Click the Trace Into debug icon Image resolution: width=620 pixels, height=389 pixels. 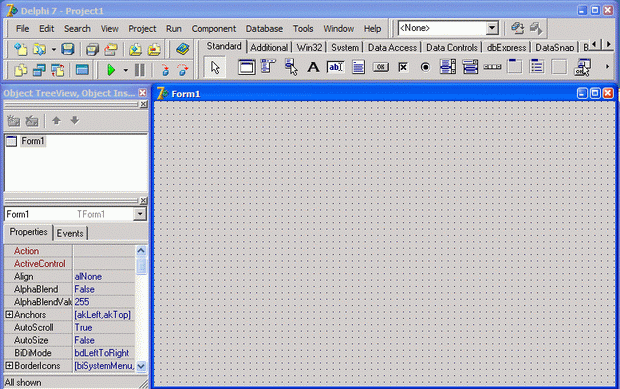pyautogui.click(x=165, y=70)
